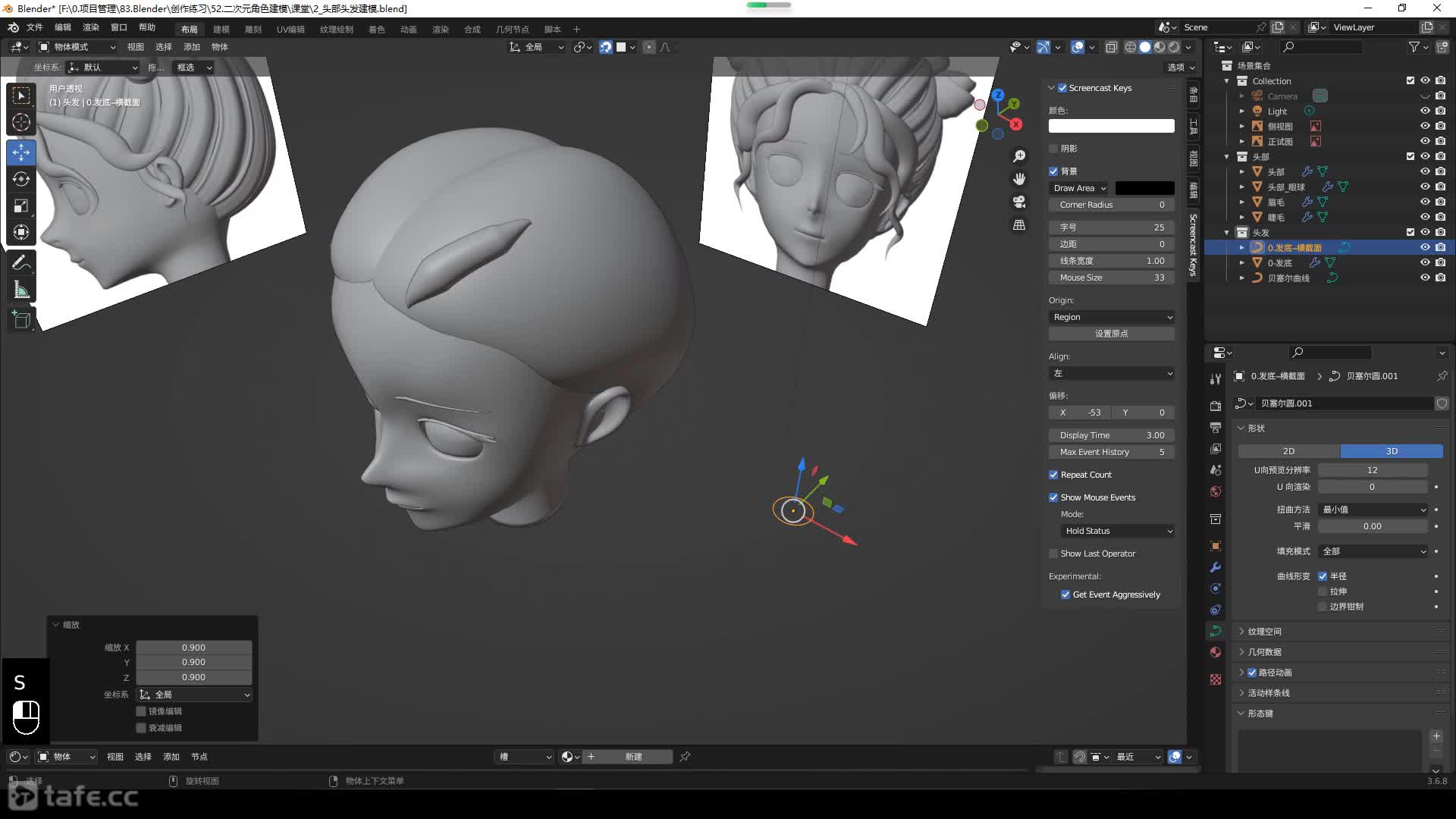Click the 贝塞尔圆.001 data name field
The width and height of the screenshot is (1456, 819).
point(1345,403)
